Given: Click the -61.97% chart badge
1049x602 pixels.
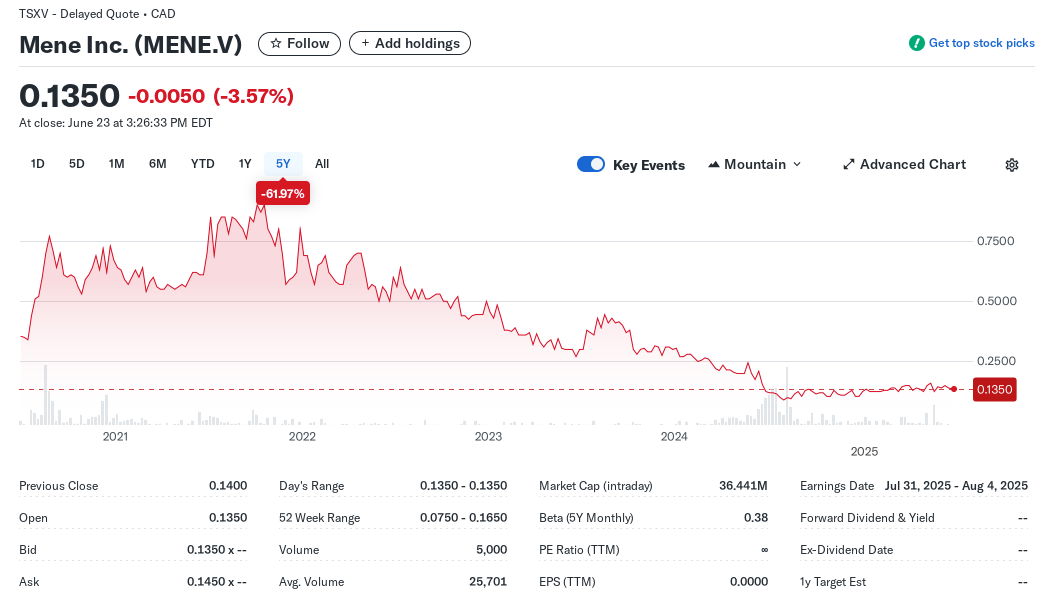Looking at the screenshot, I should tap(283, 194).
